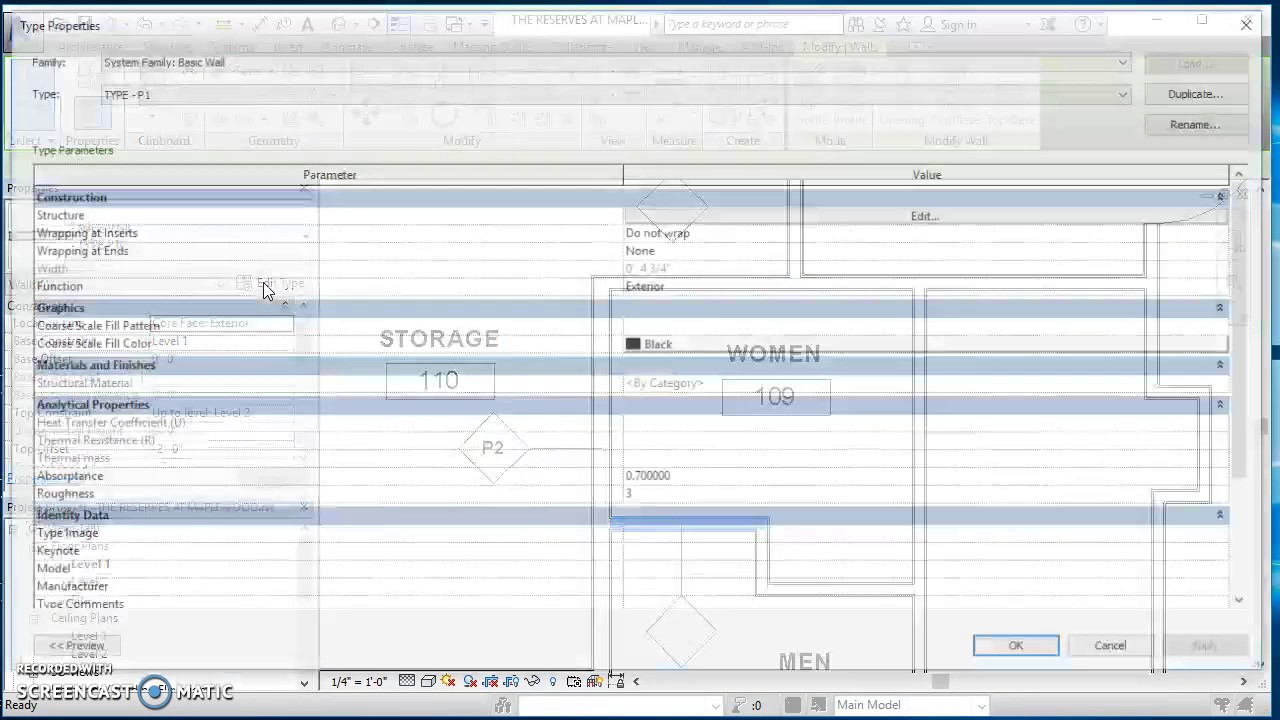Click Edit... button for Structure
1280x720 pixels.
925,216
